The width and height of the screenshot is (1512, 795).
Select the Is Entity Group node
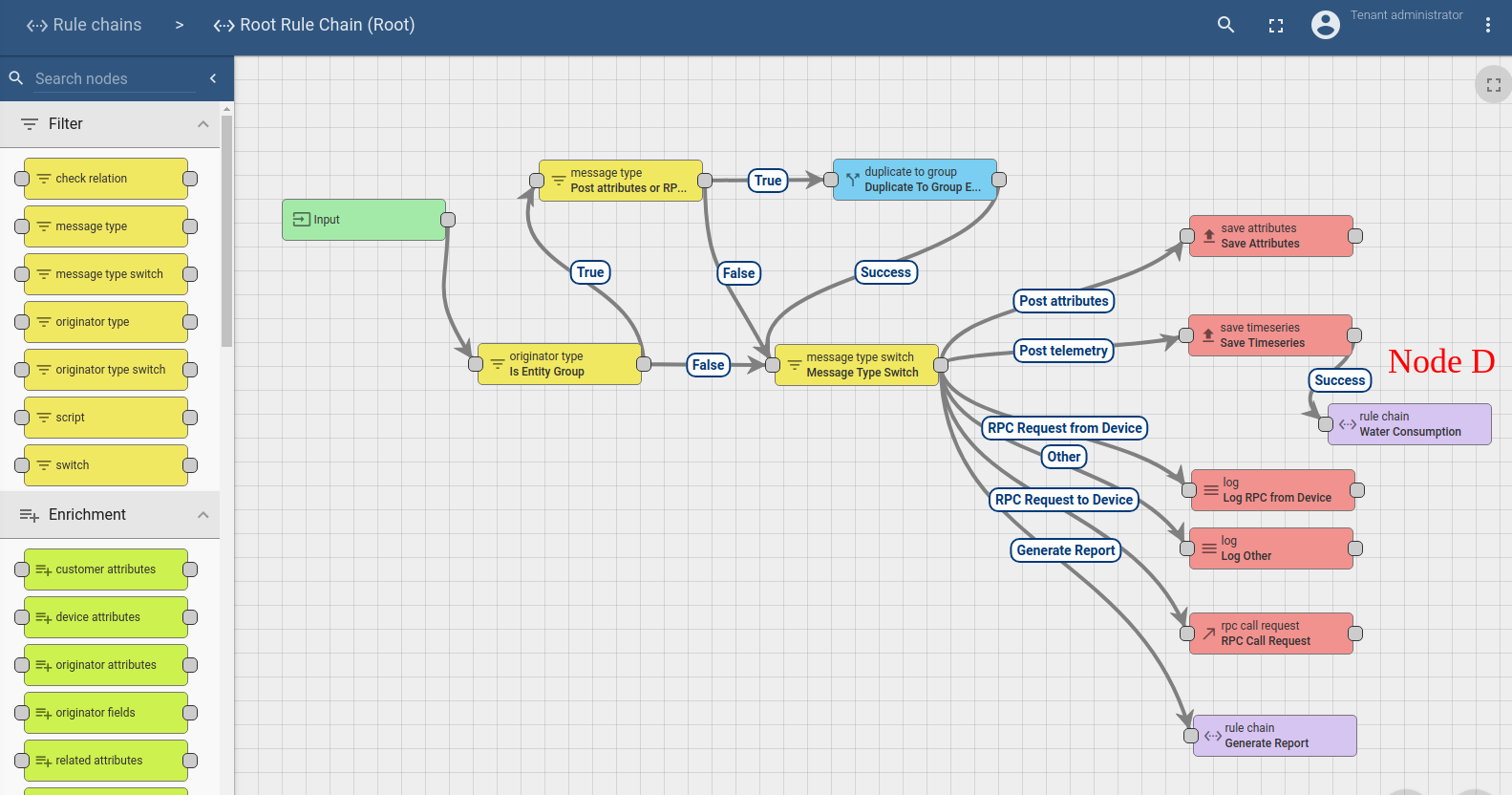pos(560,364)
